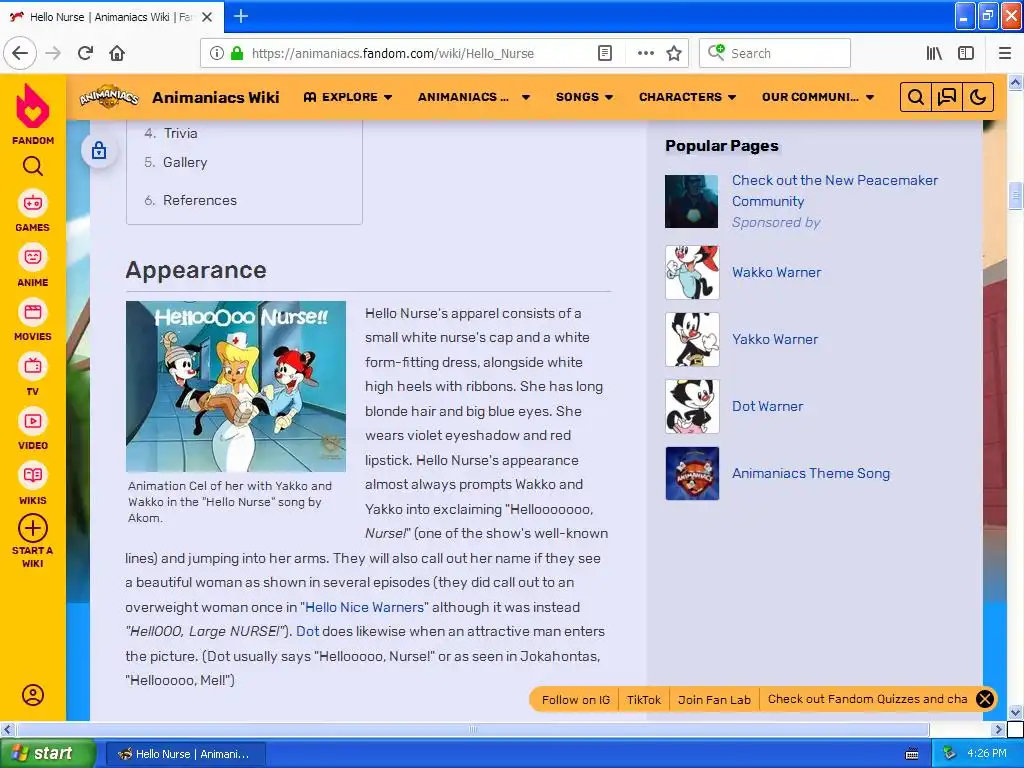This screenshot has height=768, width=1024.
Task: Expand the Animaniacs dropdown menu
Action: click(473, 97)
